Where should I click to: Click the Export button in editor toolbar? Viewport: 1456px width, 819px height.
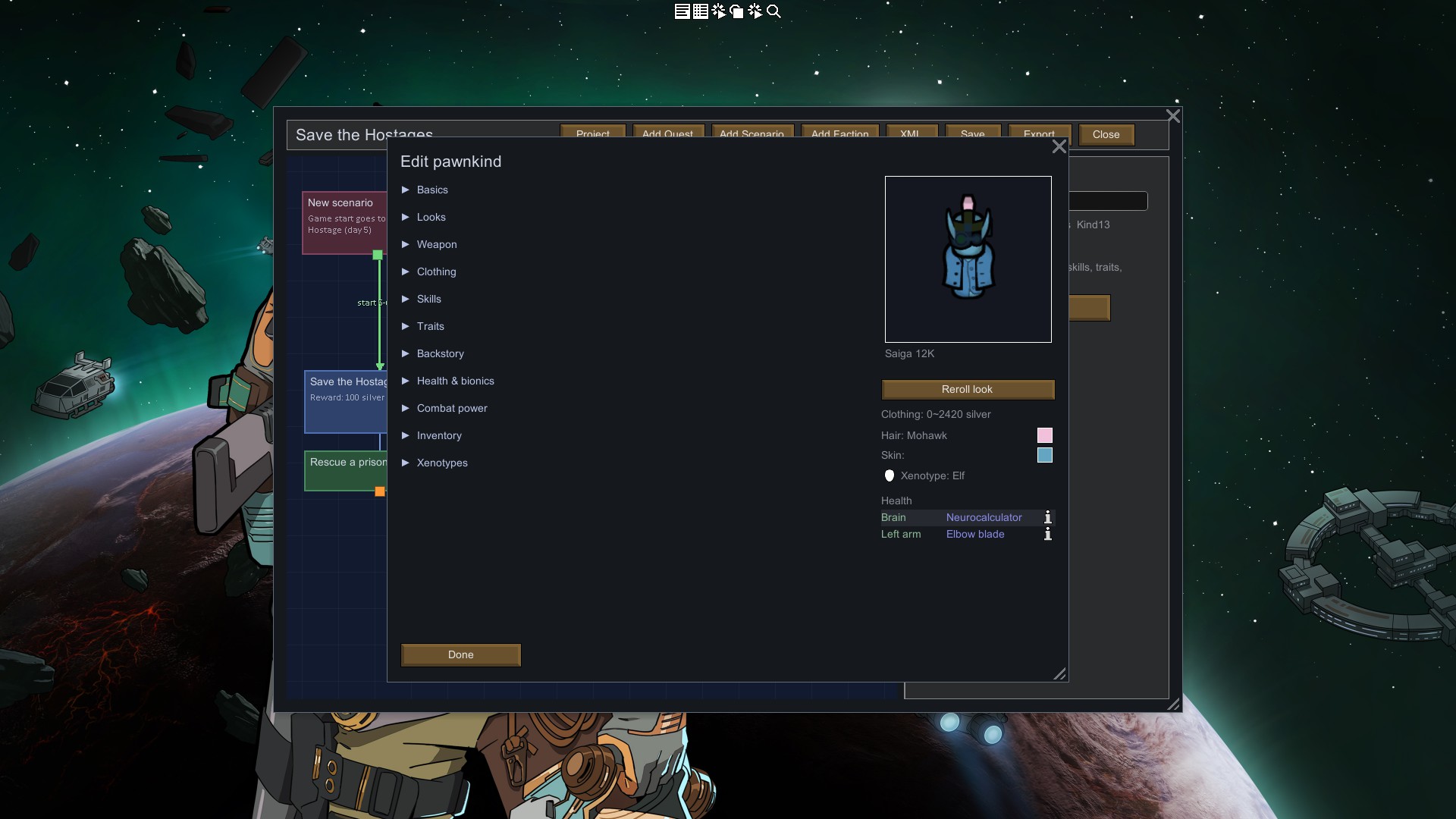(1039, 132)
